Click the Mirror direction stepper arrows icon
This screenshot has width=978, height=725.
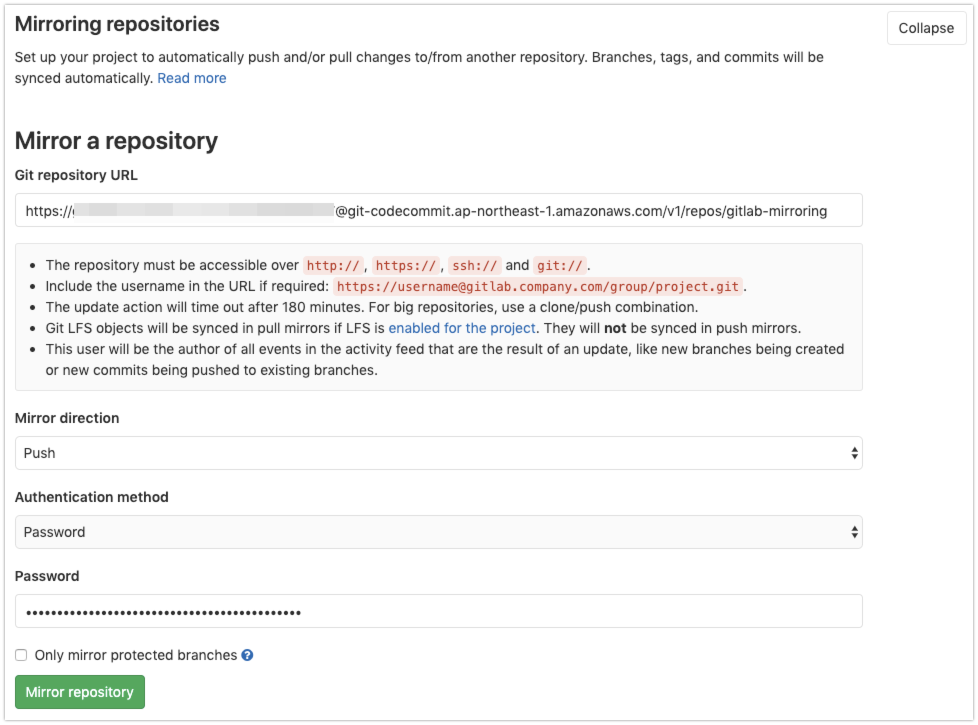coord(855,453)
